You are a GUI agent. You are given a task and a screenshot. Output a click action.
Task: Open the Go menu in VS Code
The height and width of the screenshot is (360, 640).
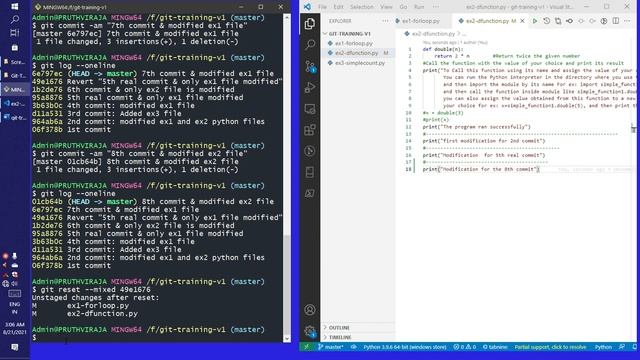click(x=403, y=7)
